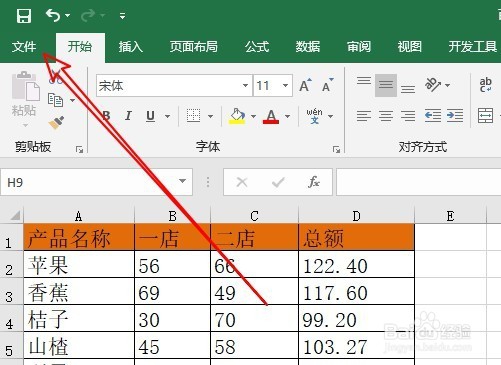This screenshot has height=365, width=501.
Task: Click the confirm checkmark in formula bar
Action: (278, 182)
